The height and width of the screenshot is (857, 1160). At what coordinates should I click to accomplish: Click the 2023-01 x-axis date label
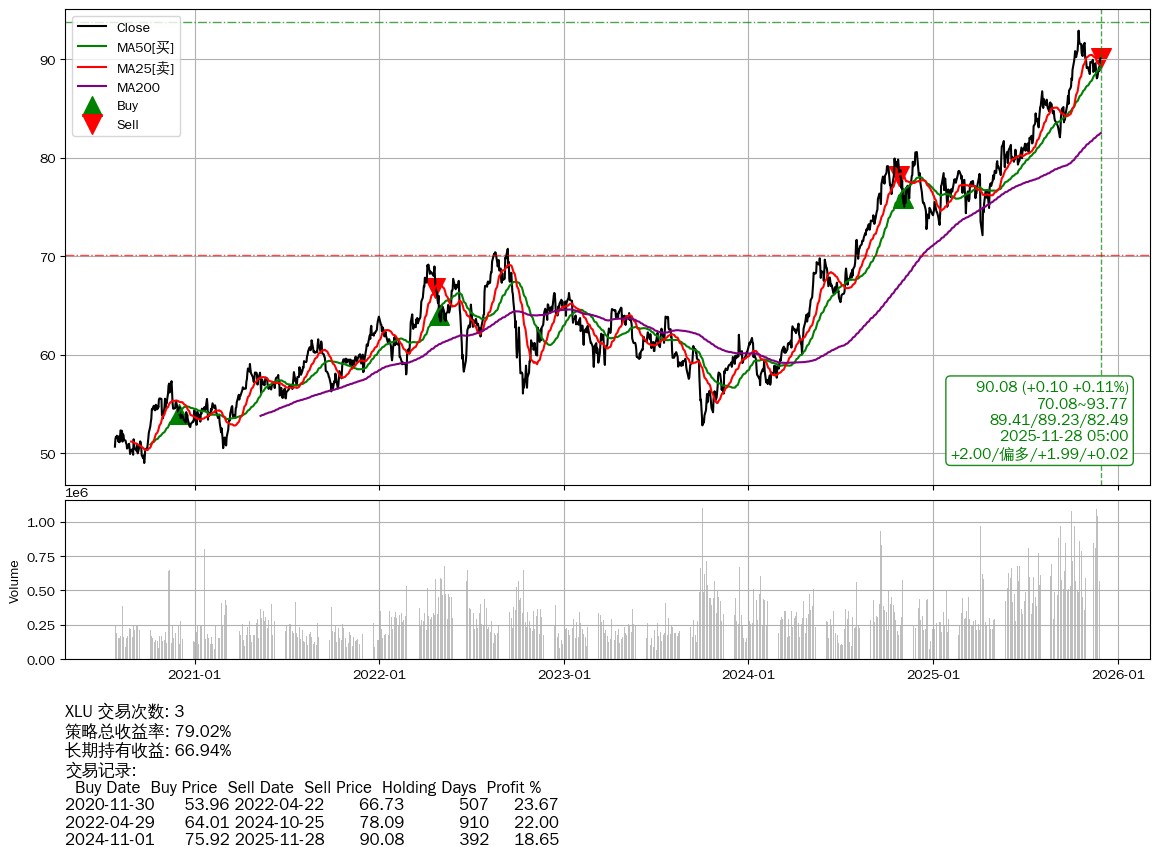coord(564,675)
